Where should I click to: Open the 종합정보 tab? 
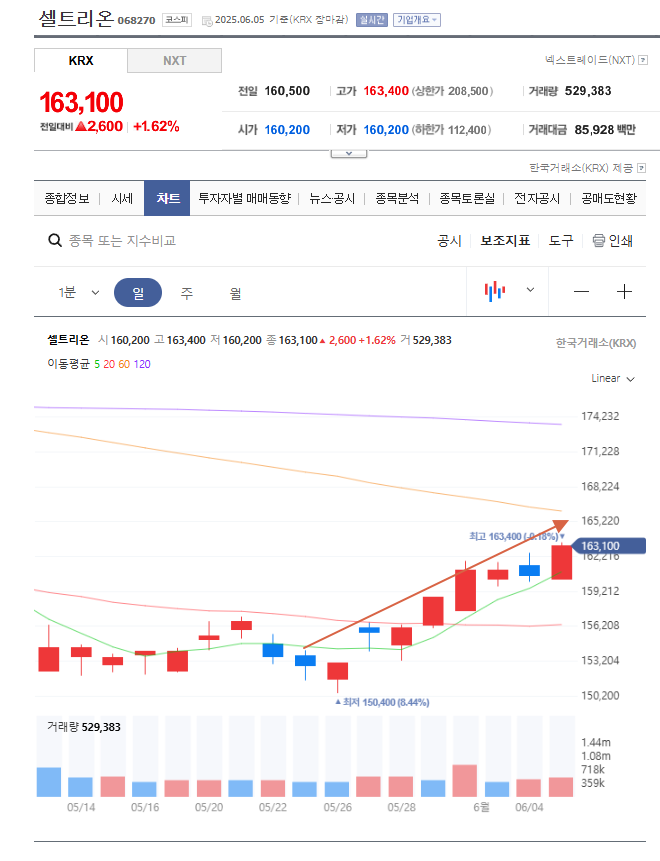point(66,198)
